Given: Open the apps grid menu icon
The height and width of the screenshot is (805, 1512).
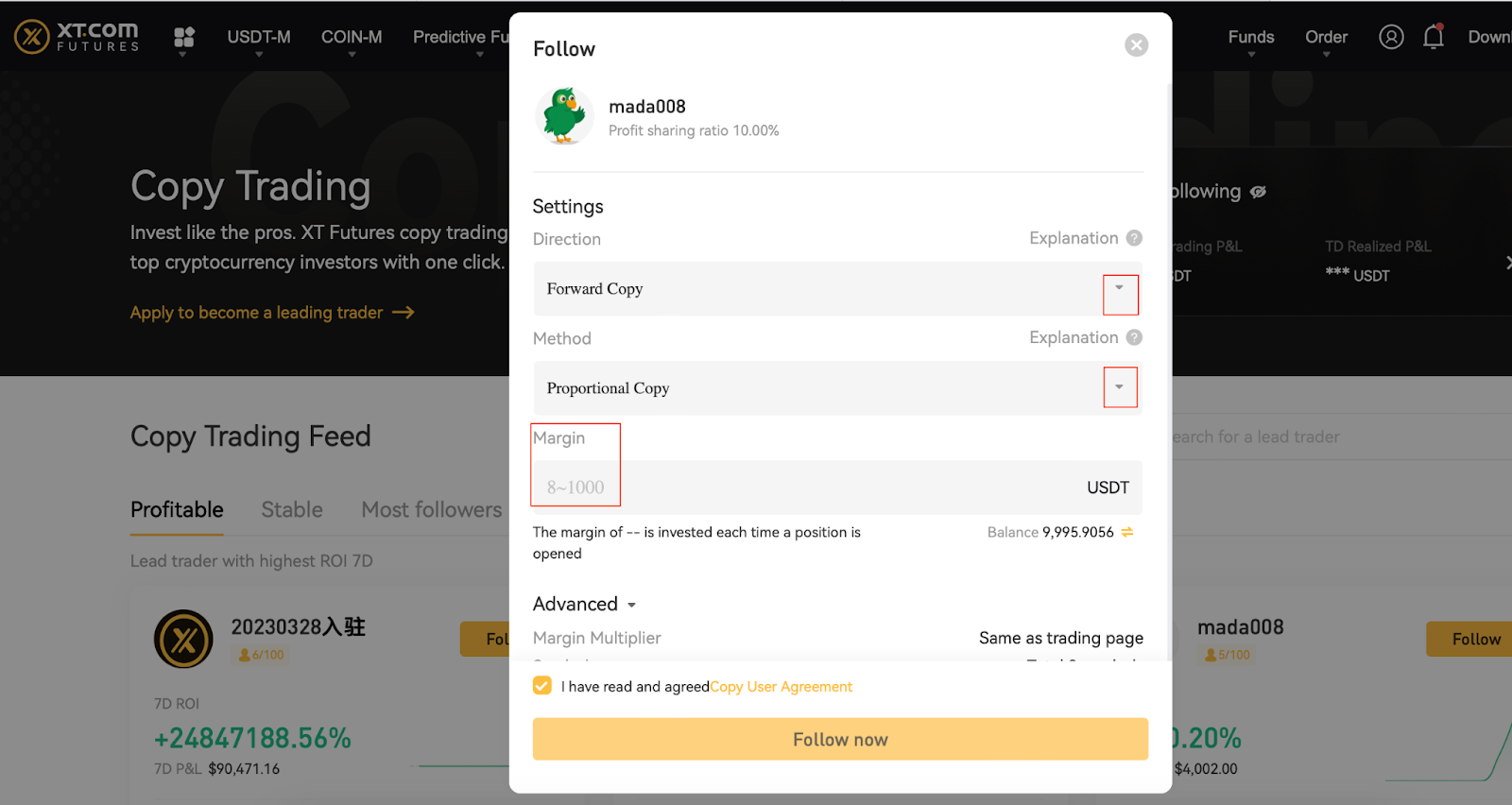Looking at the screenshot, I should click(x=184, y=37).
